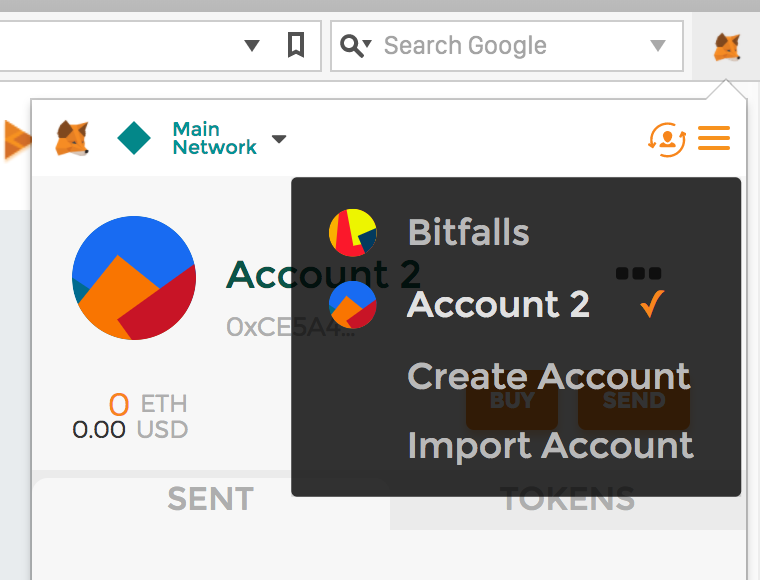This screenshot has height=580, width=760.
Task: Open the orange hamburger menu
Action: [x=714, y=138]
